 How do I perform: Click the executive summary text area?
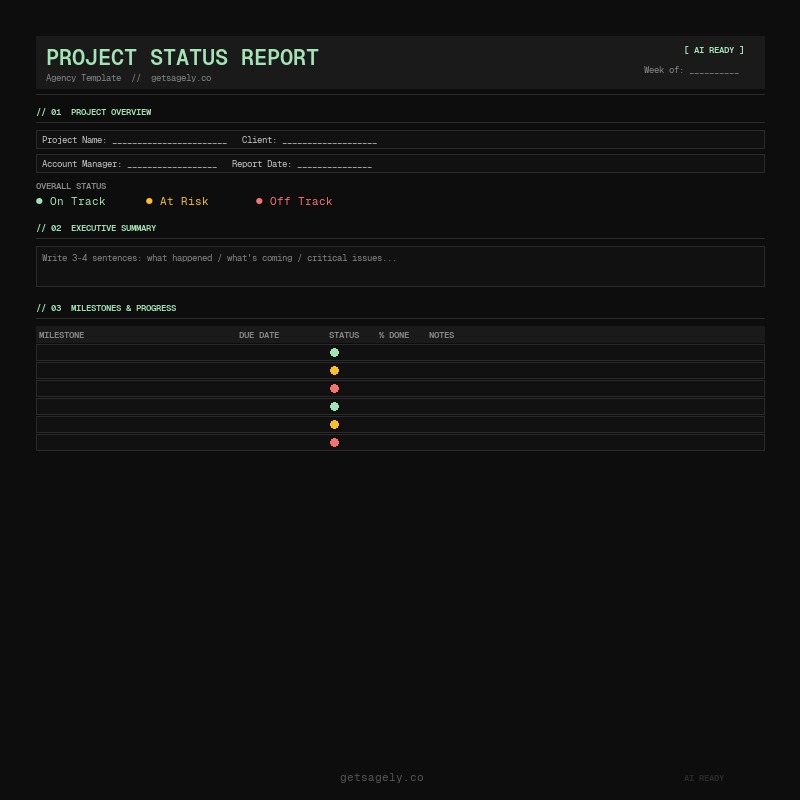(x=400, y=266)
